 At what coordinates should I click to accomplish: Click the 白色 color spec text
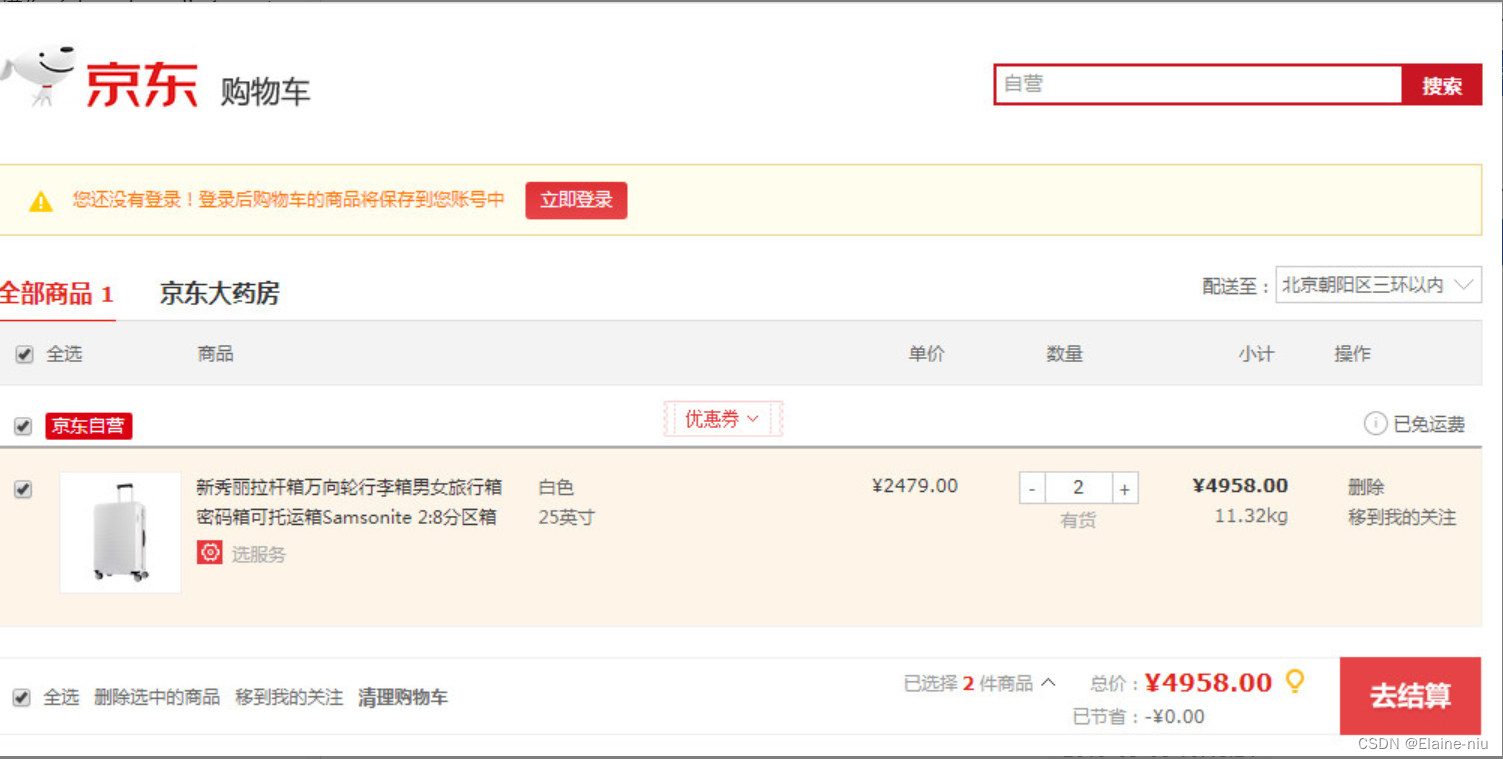coord(556,487)
